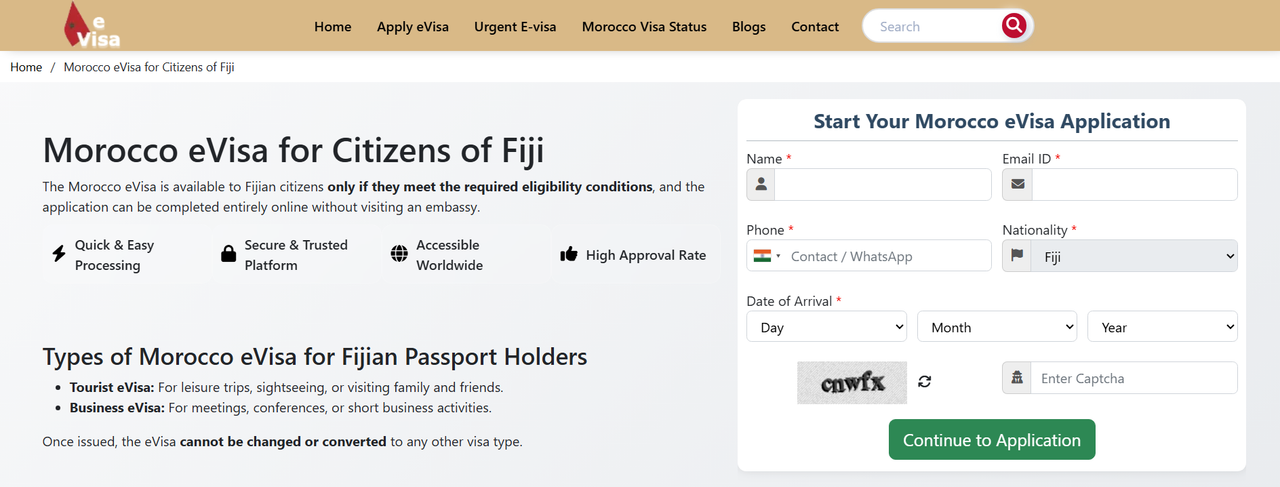Screen dimensions: 1280x487
Task: Go to Morocco Visa Status page
Action: pos(644,27)
